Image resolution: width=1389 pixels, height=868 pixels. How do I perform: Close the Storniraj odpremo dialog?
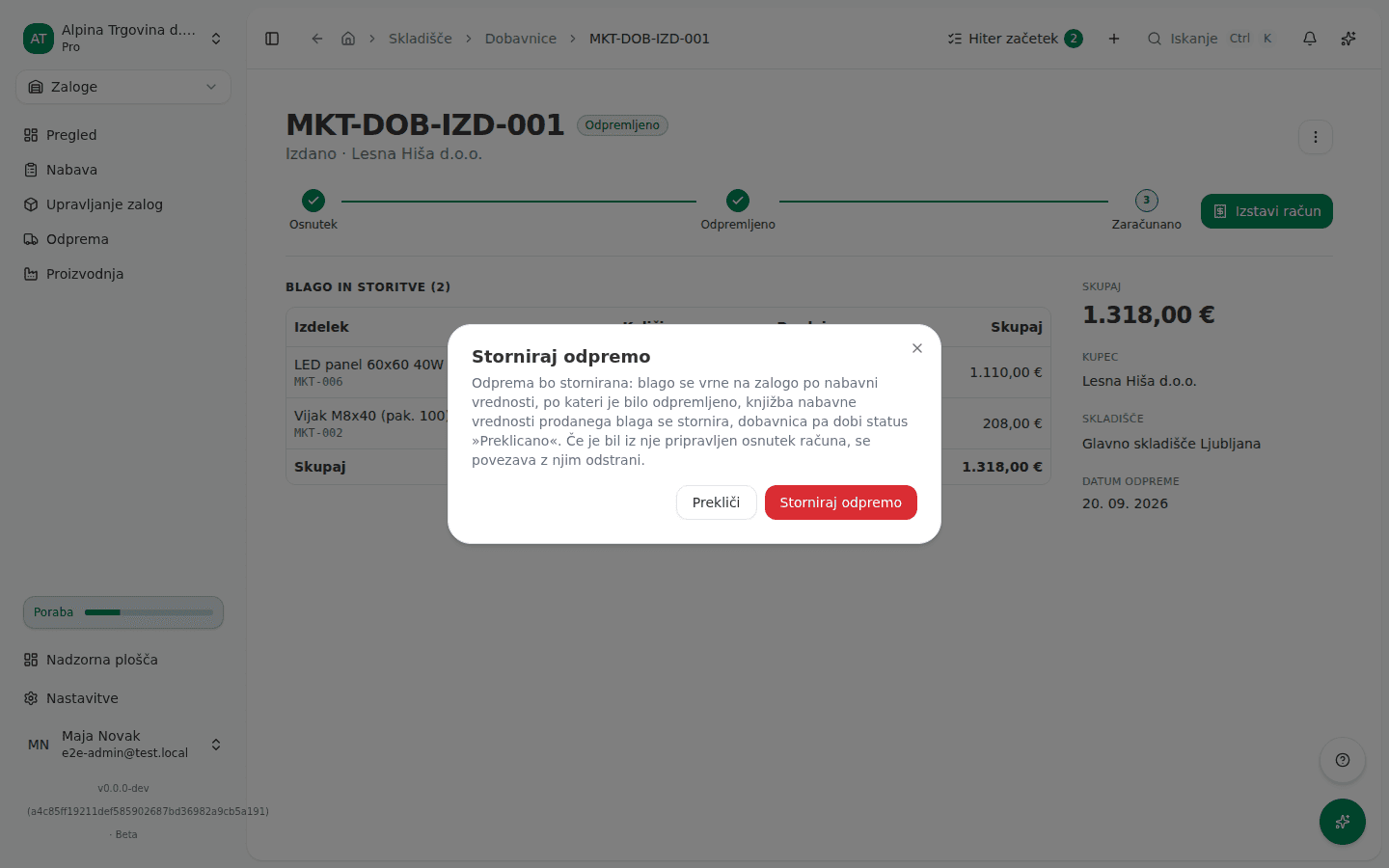coord(917,348)
